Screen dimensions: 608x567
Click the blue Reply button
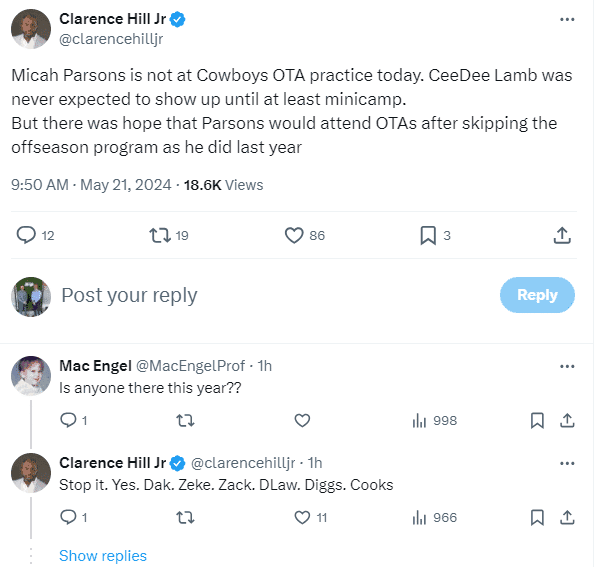coord(537,295)
